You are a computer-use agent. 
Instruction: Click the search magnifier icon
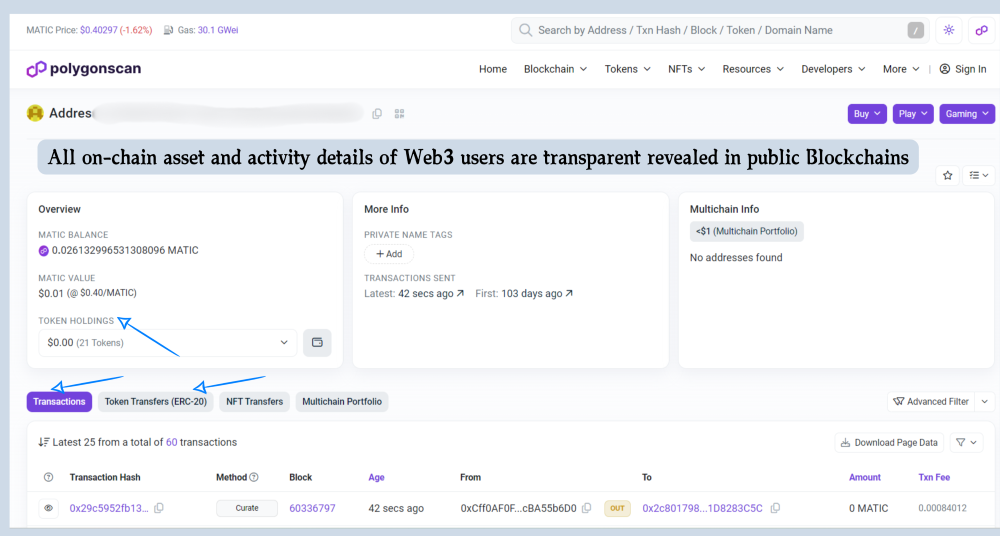(x=526, y=30)
